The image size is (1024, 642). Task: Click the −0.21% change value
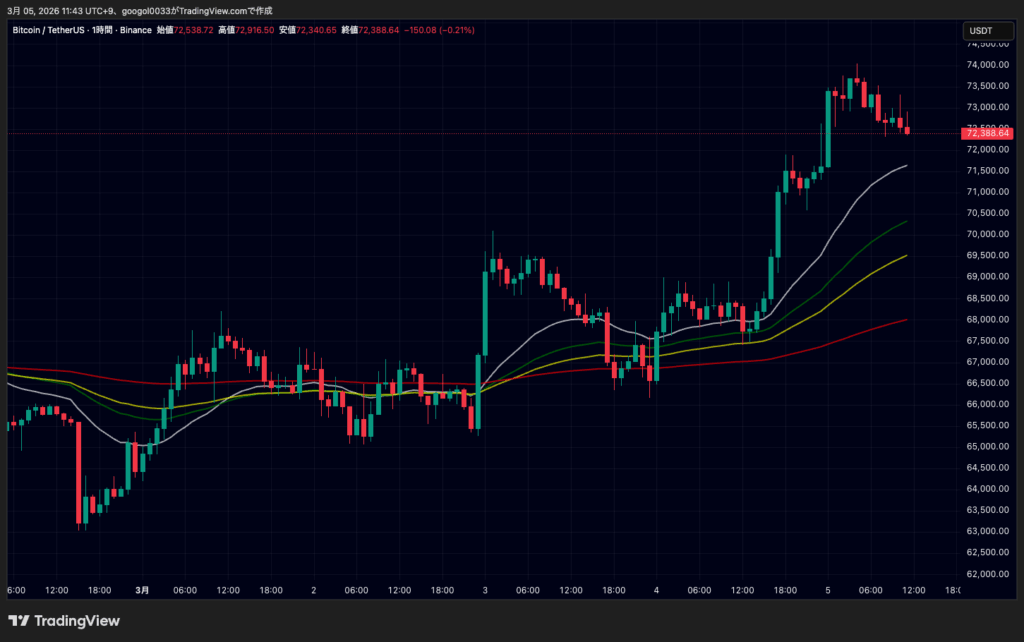coord(455,30)
